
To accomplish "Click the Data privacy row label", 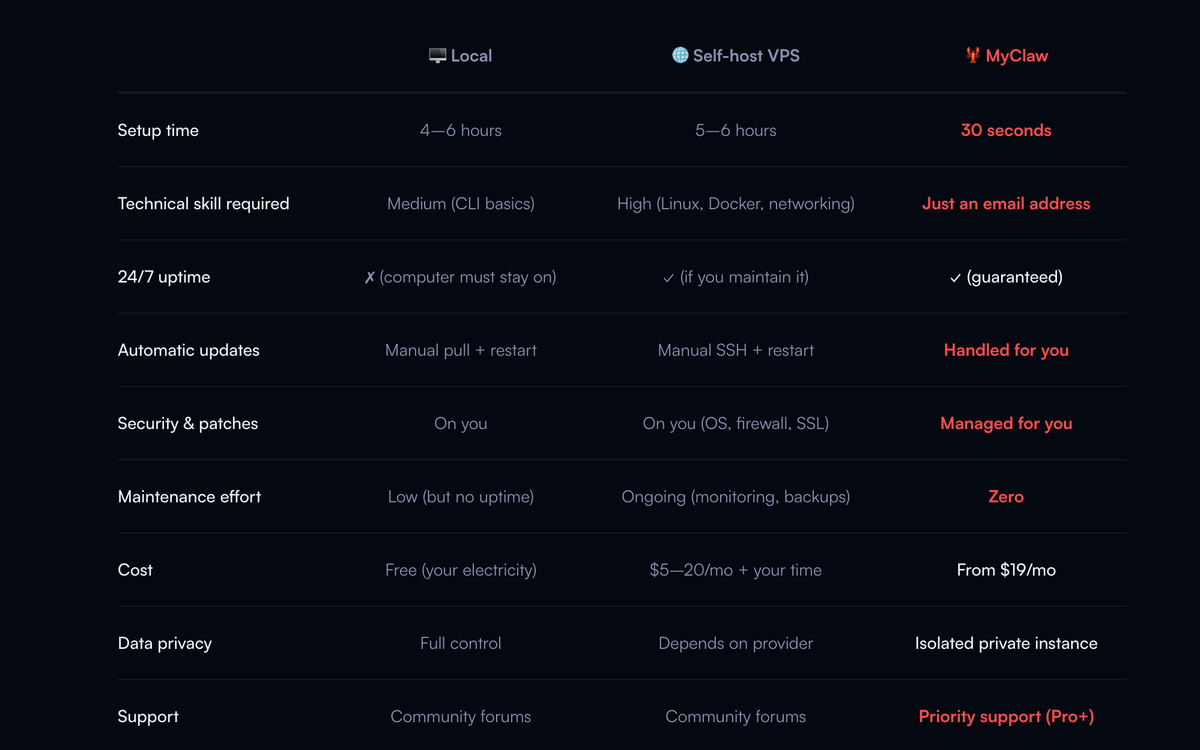I will point(165,643).
